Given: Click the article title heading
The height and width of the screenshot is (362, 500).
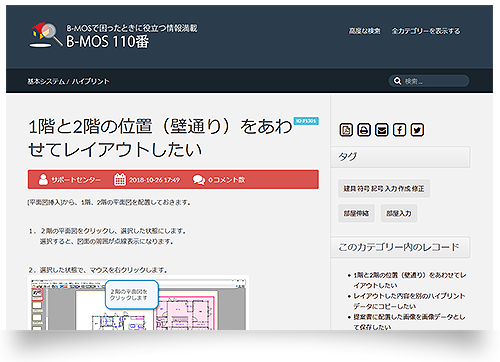Looking at the screenshot, I should point(160,138).
